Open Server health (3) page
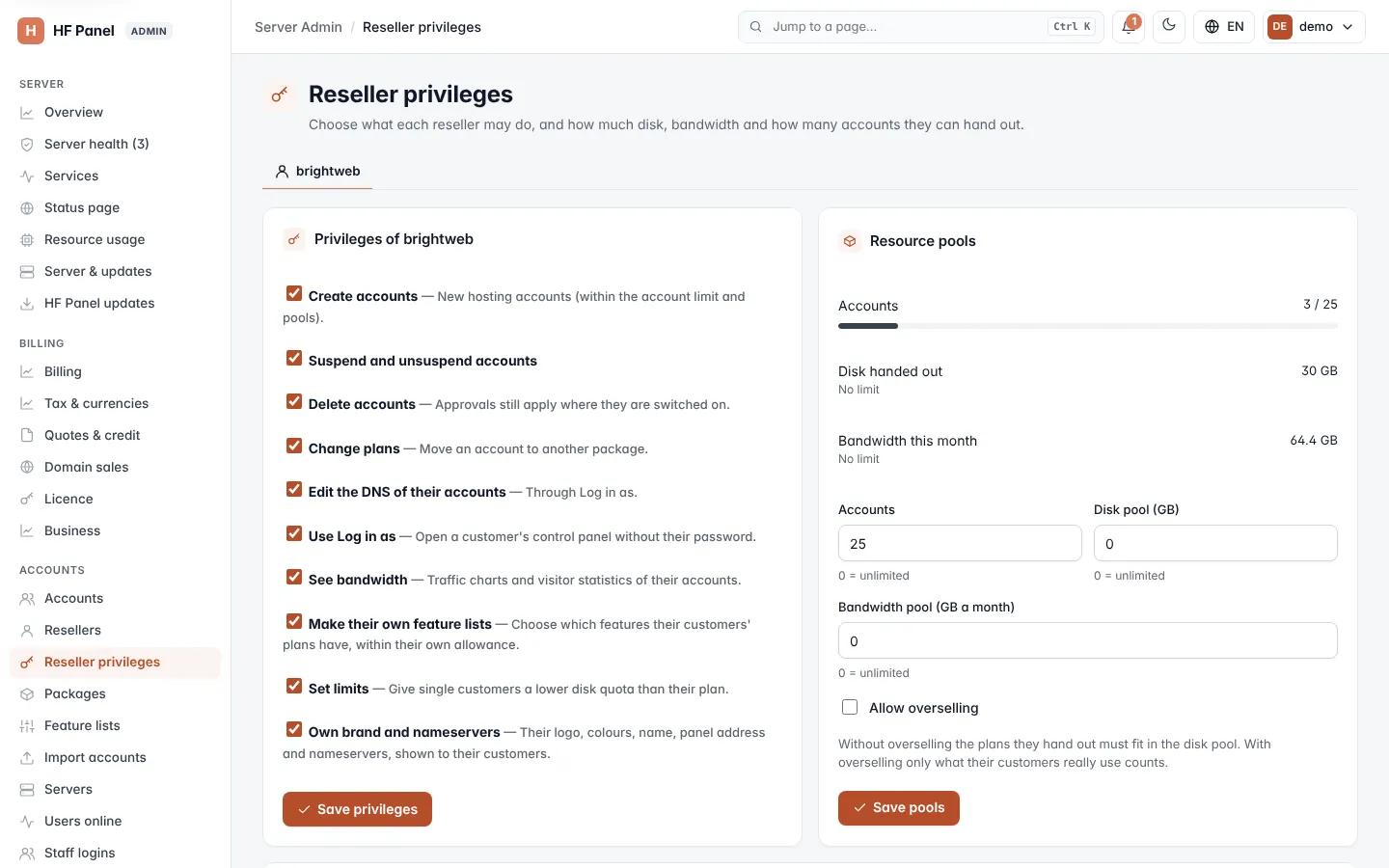 point(115,144)
